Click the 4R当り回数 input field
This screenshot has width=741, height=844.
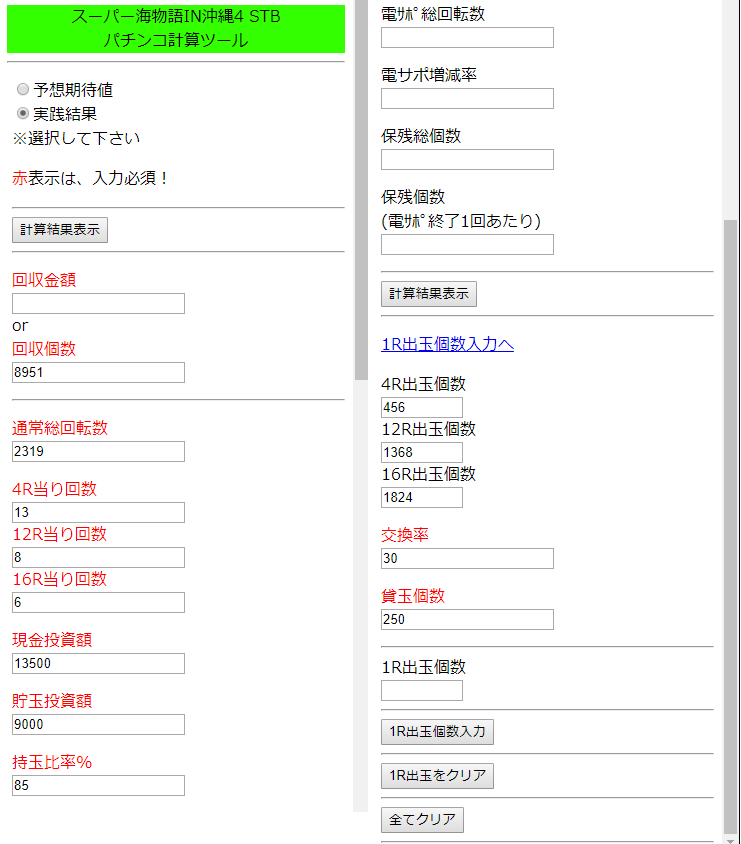click(x=98, y=512)
